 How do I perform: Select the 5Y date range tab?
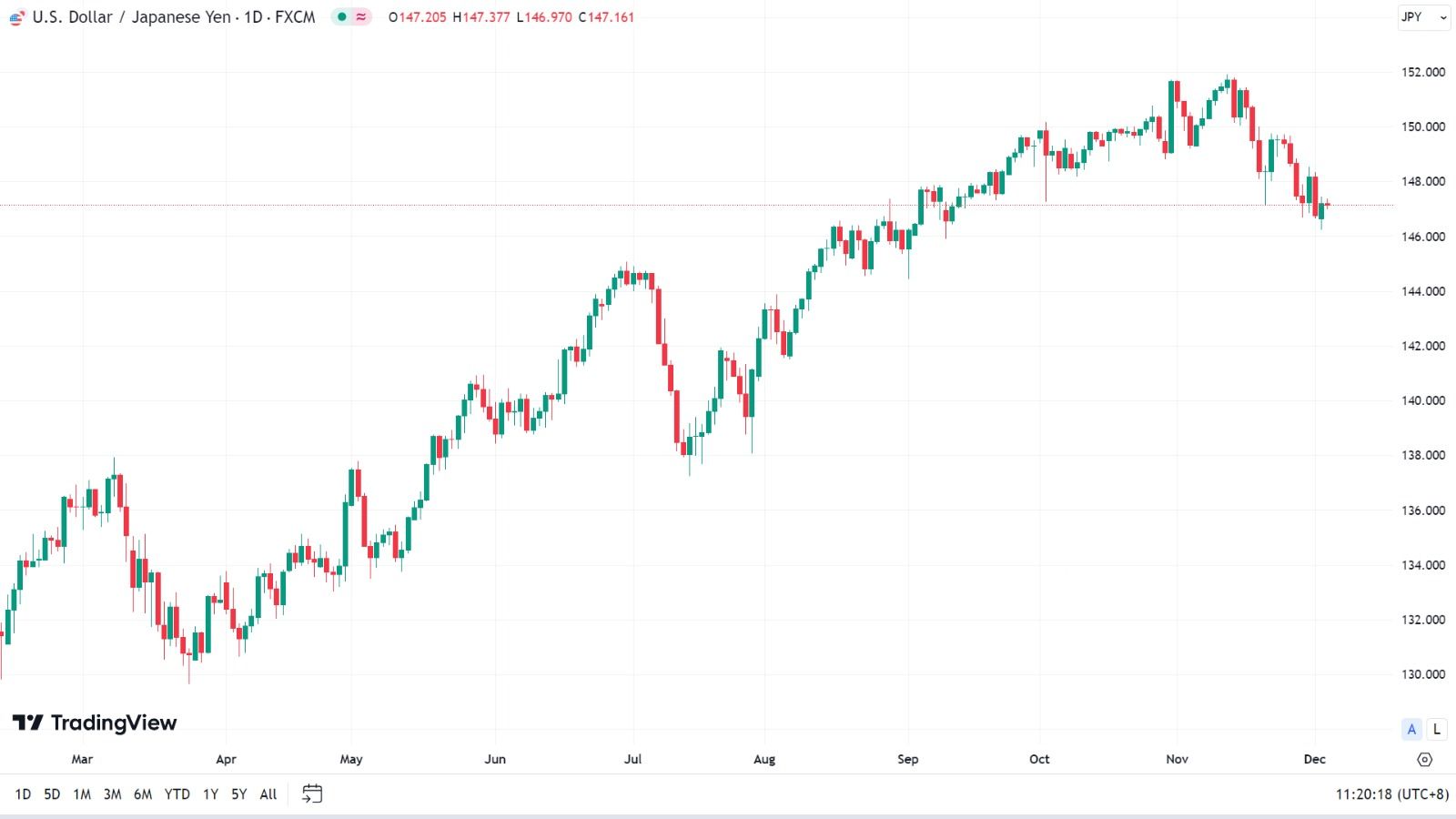(238, 794)
